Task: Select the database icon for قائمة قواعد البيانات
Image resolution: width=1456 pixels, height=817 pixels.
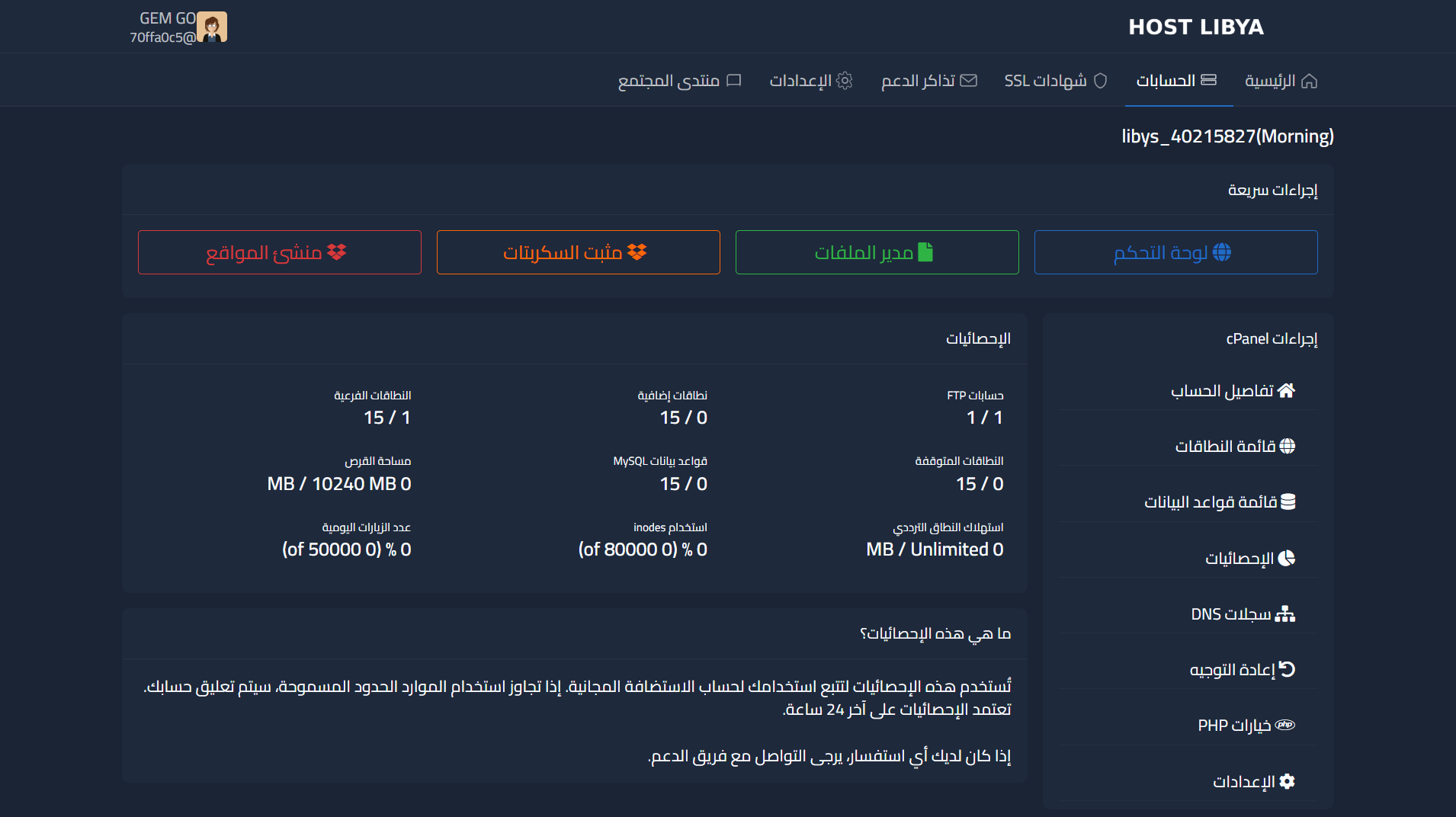Action: pos(1288,501)
